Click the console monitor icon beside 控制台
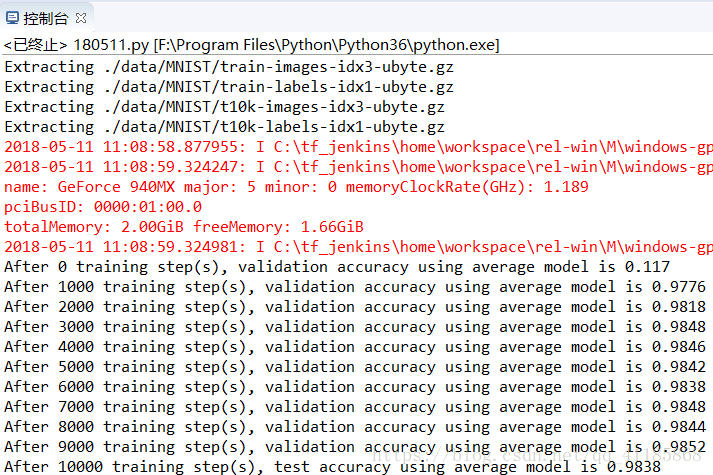The image size is (713, 475). tap(12, 18)
